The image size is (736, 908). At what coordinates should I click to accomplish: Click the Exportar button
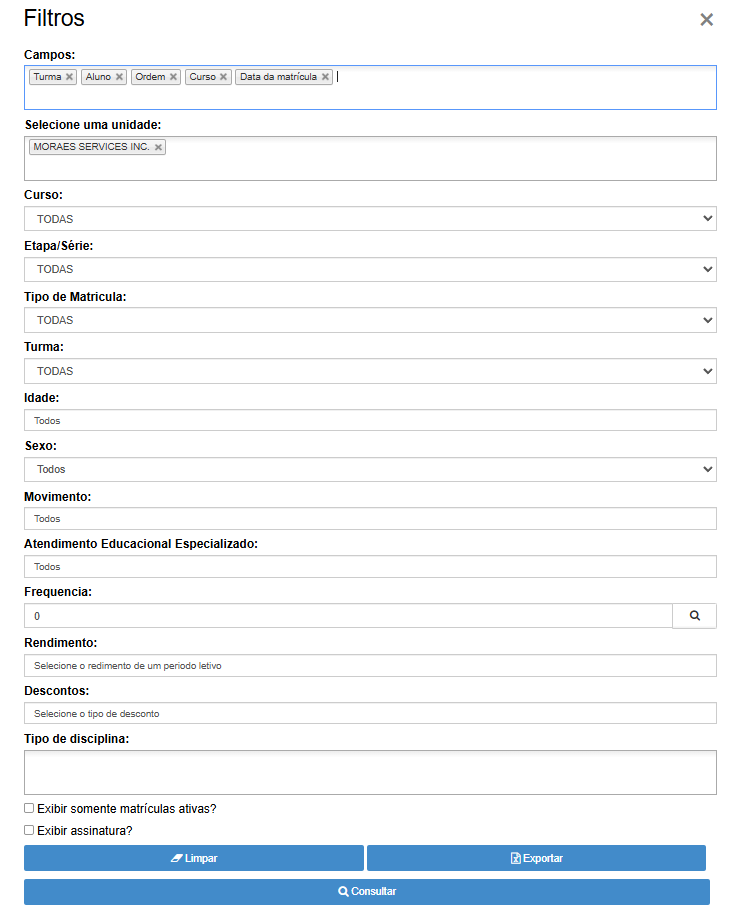point(536,858)
